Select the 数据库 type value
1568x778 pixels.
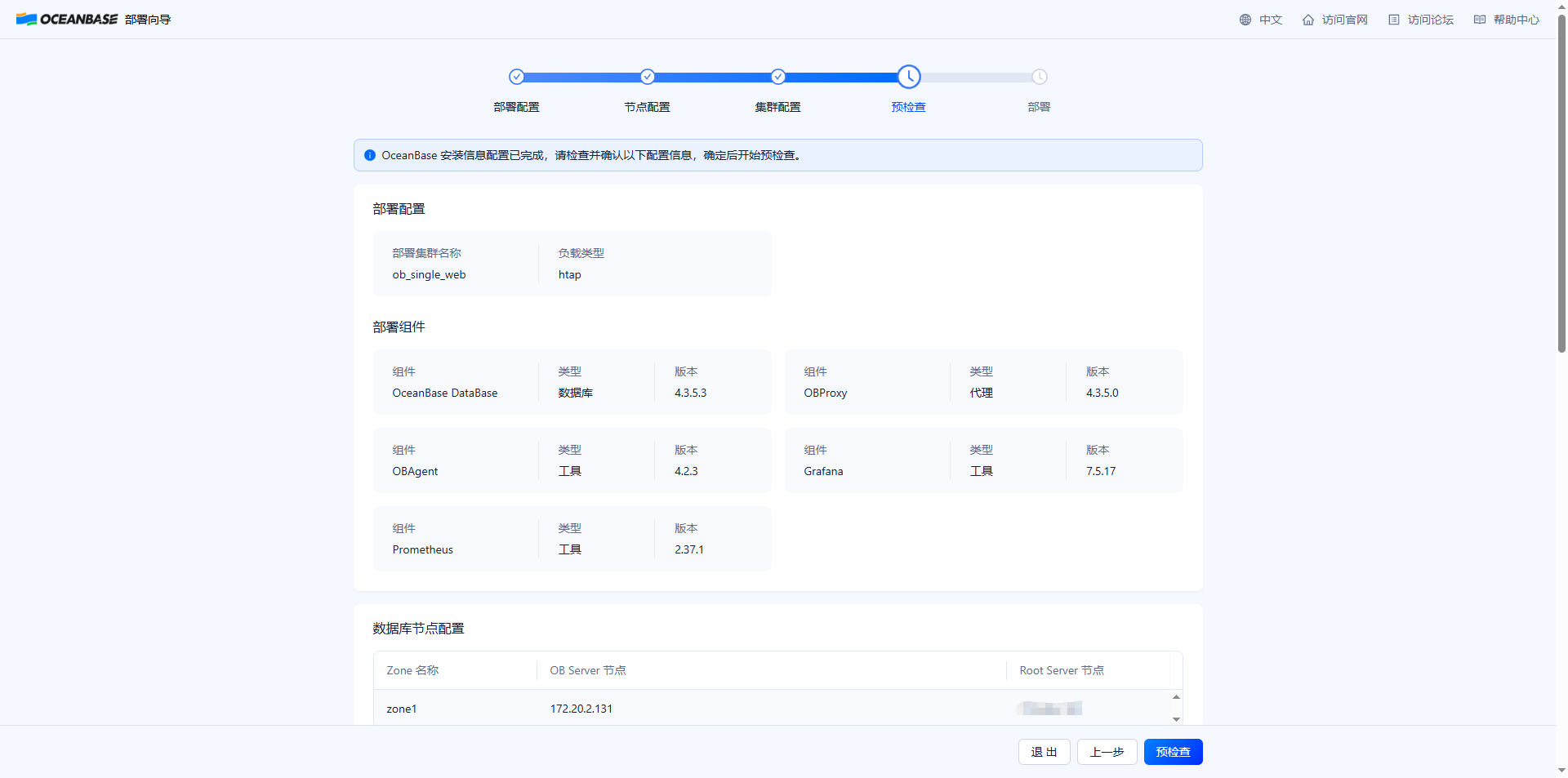576,393
